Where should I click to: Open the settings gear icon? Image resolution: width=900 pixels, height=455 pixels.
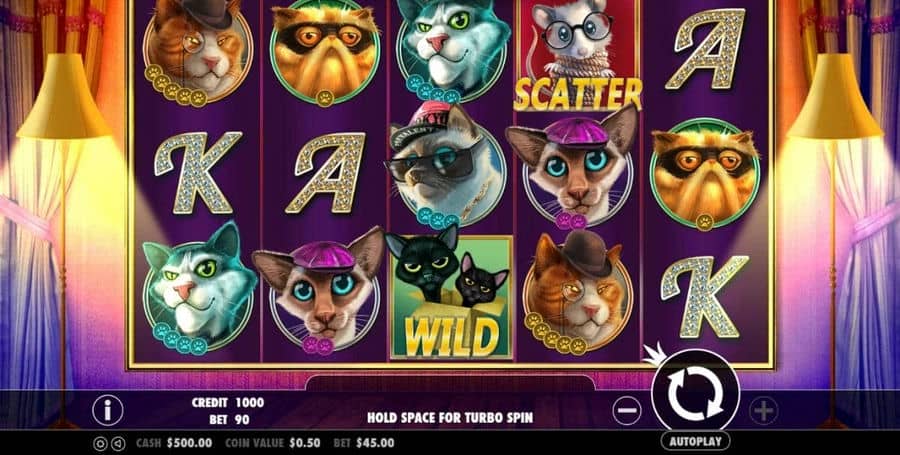[x=100, y=443]
